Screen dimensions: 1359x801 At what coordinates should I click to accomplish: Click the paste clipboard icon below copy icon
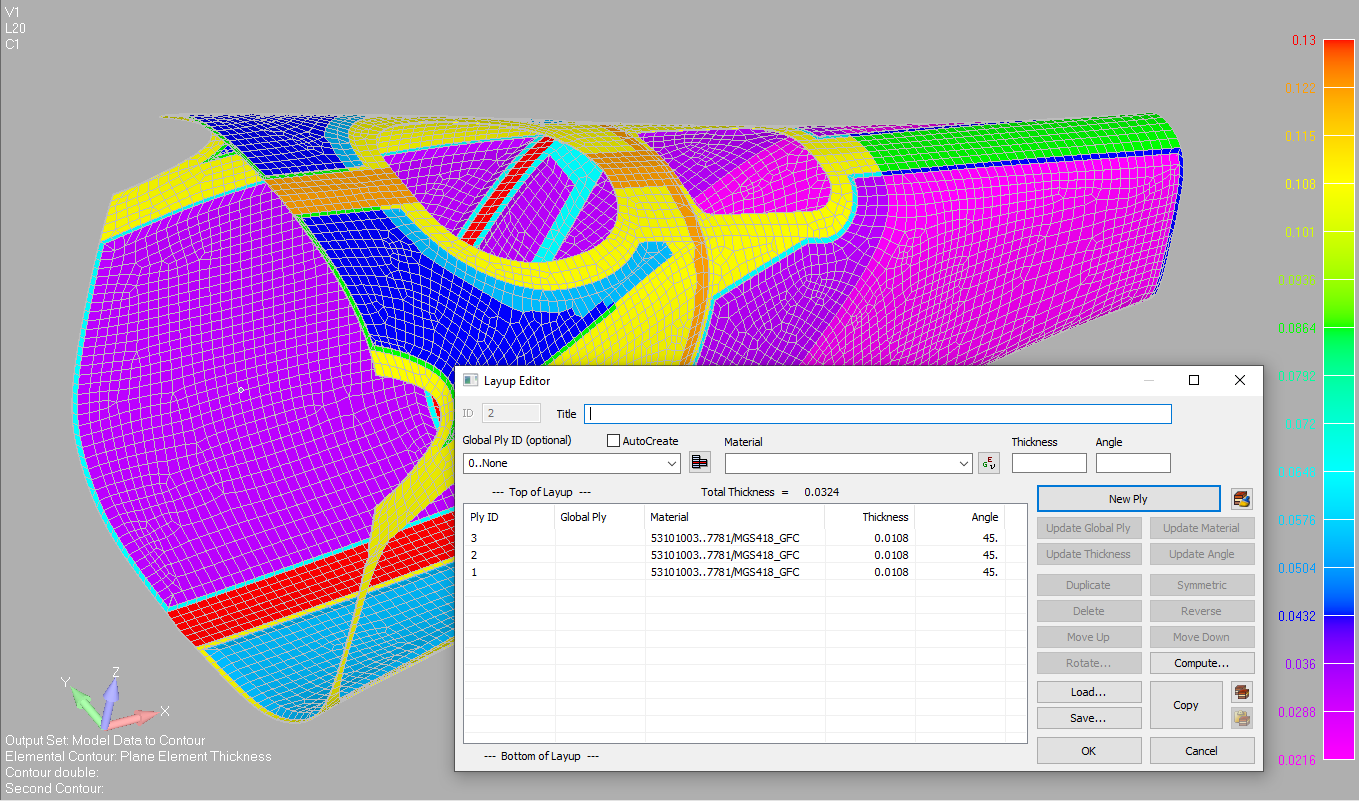point(1241,717)
